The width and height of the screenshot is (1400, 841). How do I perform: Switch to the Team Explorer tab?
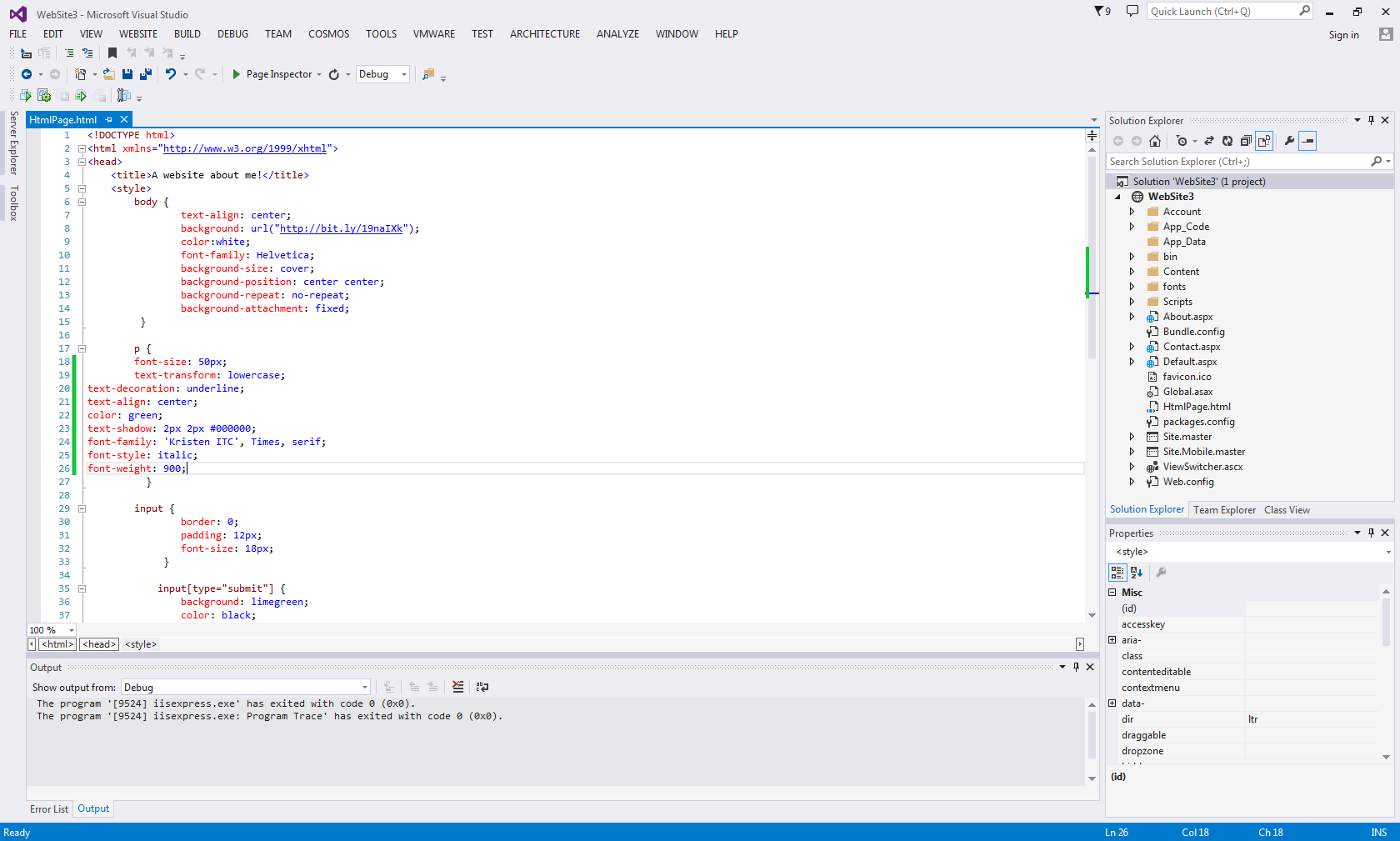click(x=1223, y=509)
